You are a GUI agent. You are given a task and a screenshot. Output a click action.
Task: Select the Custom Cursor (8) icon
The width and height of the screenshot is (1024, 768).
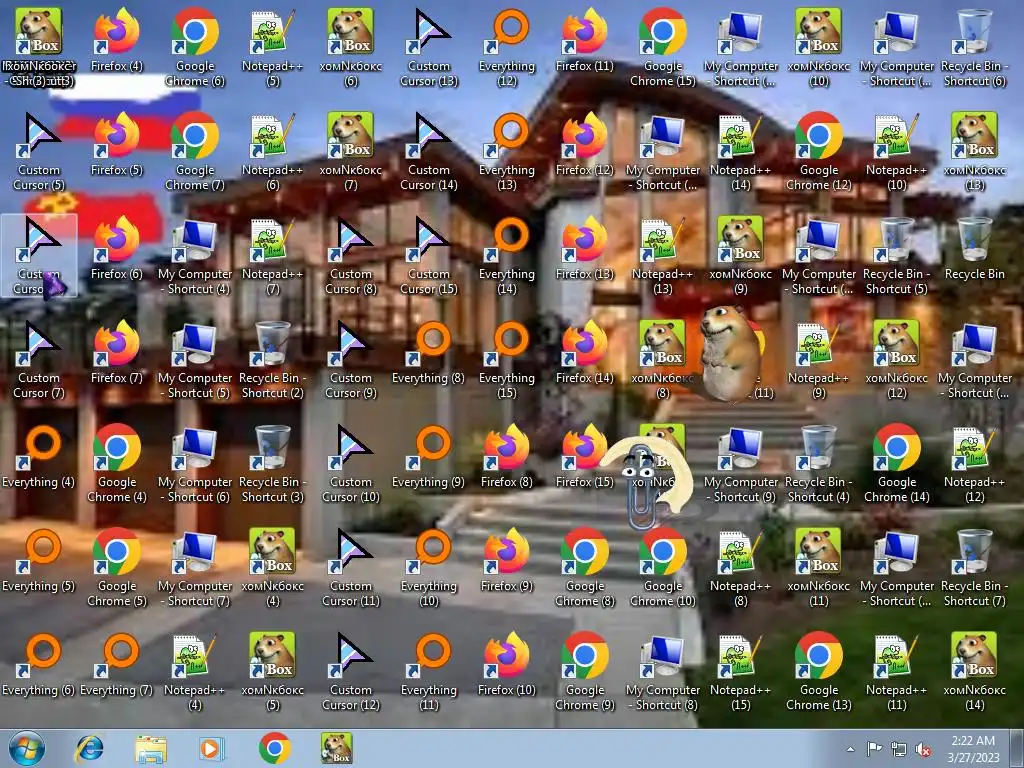pos(351,255)
